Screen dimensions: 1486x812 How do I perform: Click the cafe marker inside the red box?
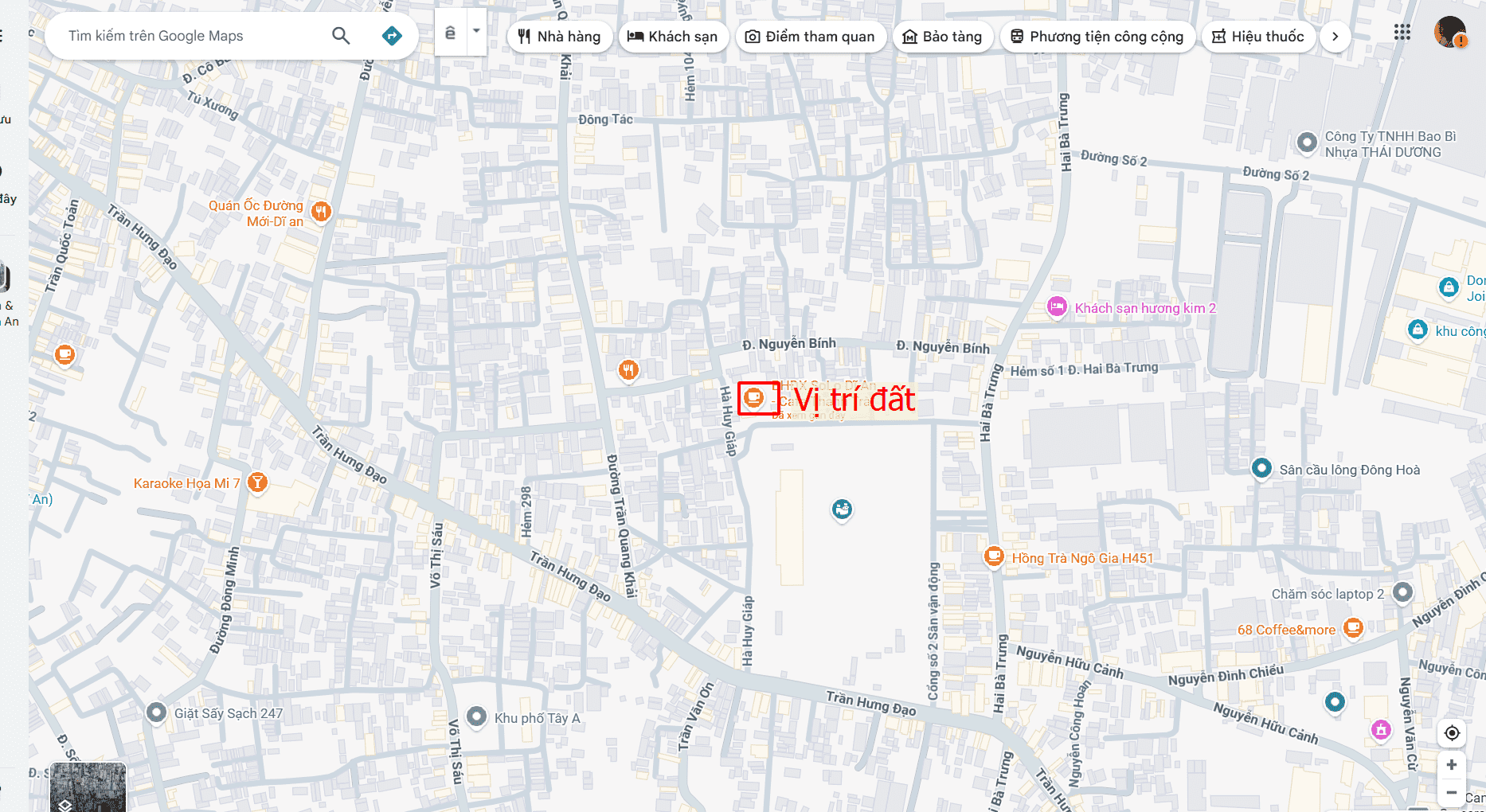coord(753,396)
